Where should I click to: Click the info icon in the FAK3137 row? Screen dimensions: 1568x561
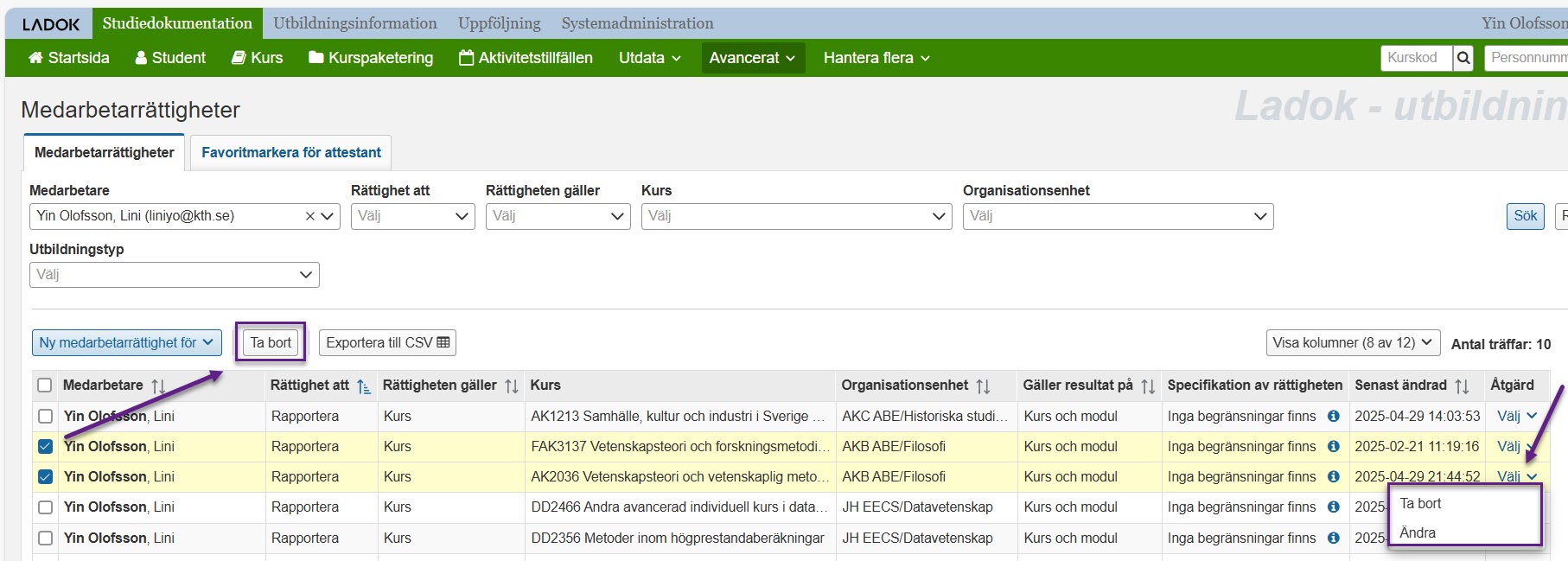[x=1333, y=446]
